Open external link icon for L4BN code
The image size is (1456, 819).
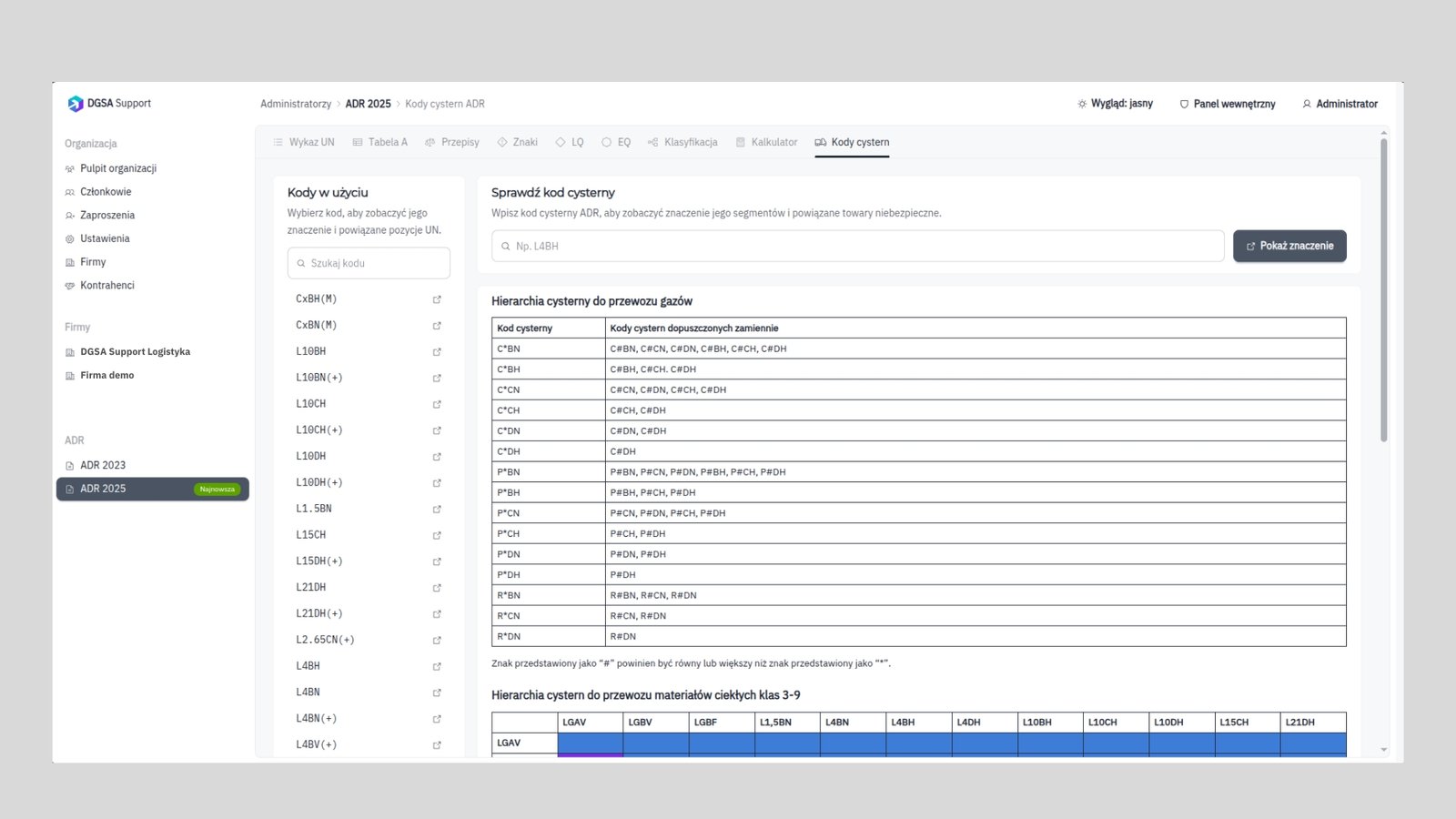[x=437, y=693]
